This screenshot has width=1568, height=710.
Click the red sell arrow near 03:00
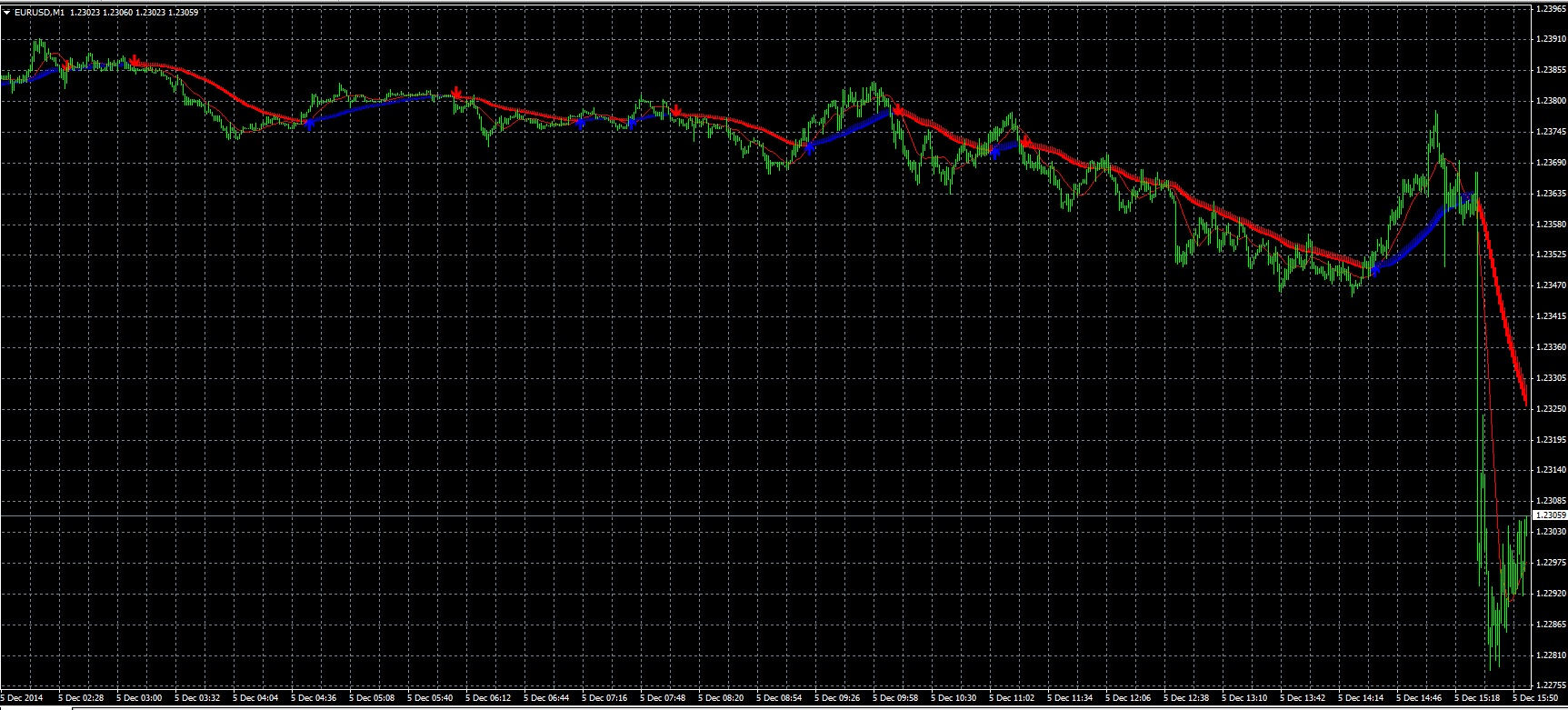click(135, 61)
